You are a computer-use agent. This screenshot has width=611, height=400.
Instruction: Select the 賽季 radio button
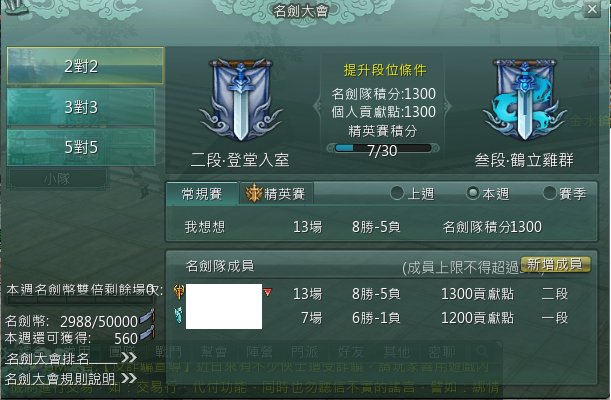coord(550,193)
